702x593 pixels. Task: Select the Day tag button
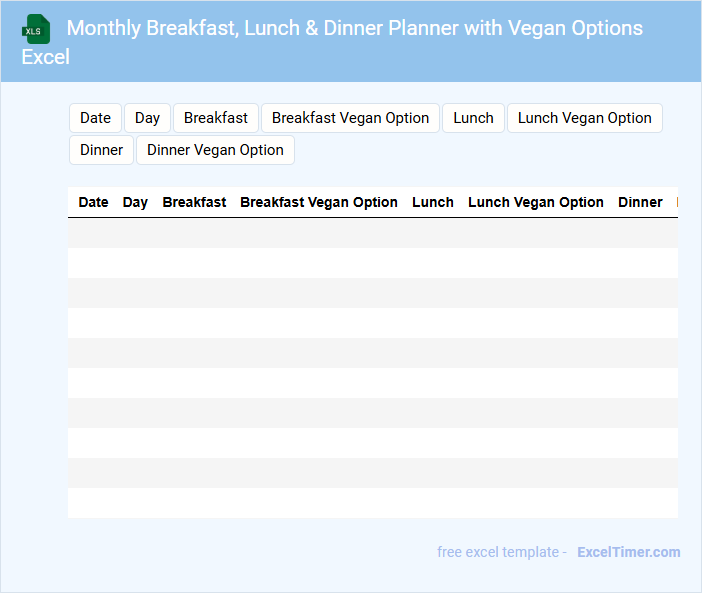coord(147,118)
